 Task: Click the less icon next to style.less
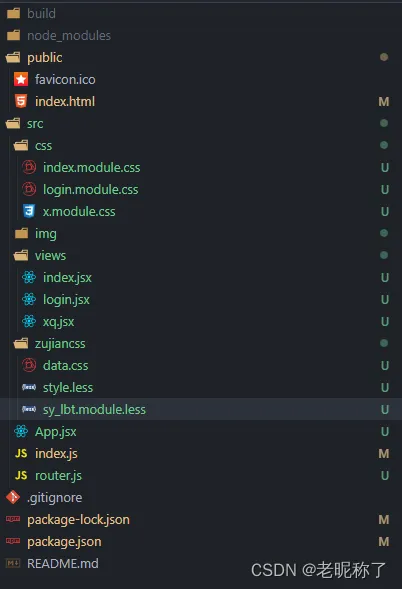(29, 387)
